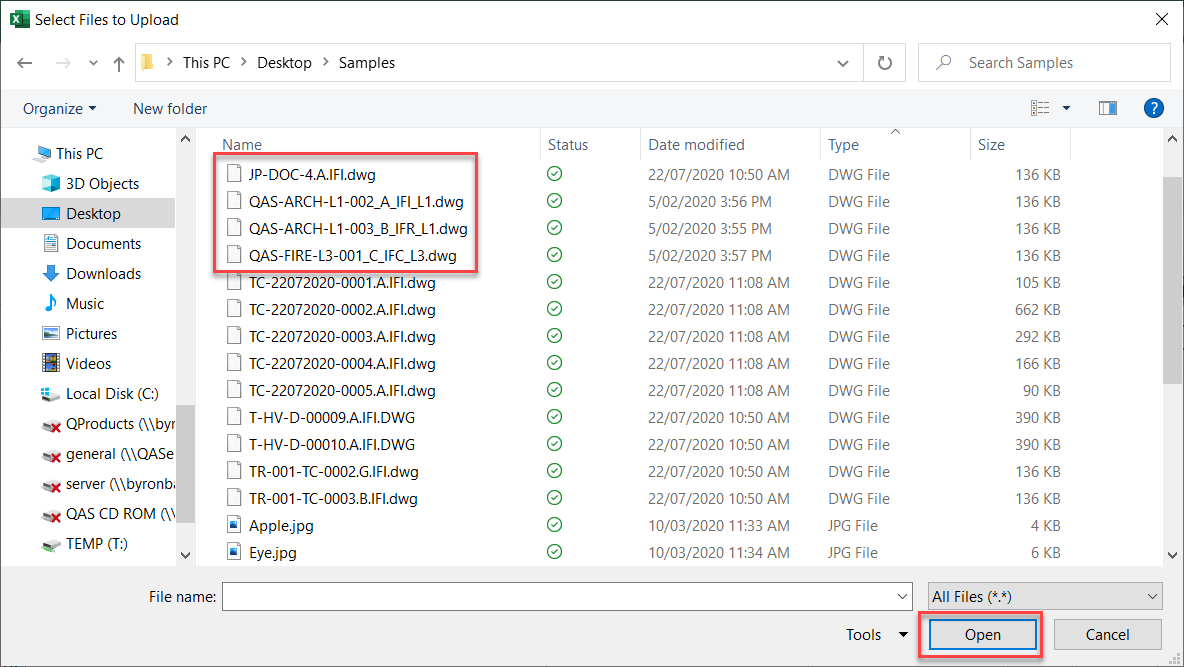Select Local Disk (C:) drive
Image resolution: width=1184 pixels, height=667 pixels.
pyautogui.click(x=99, y=394)
